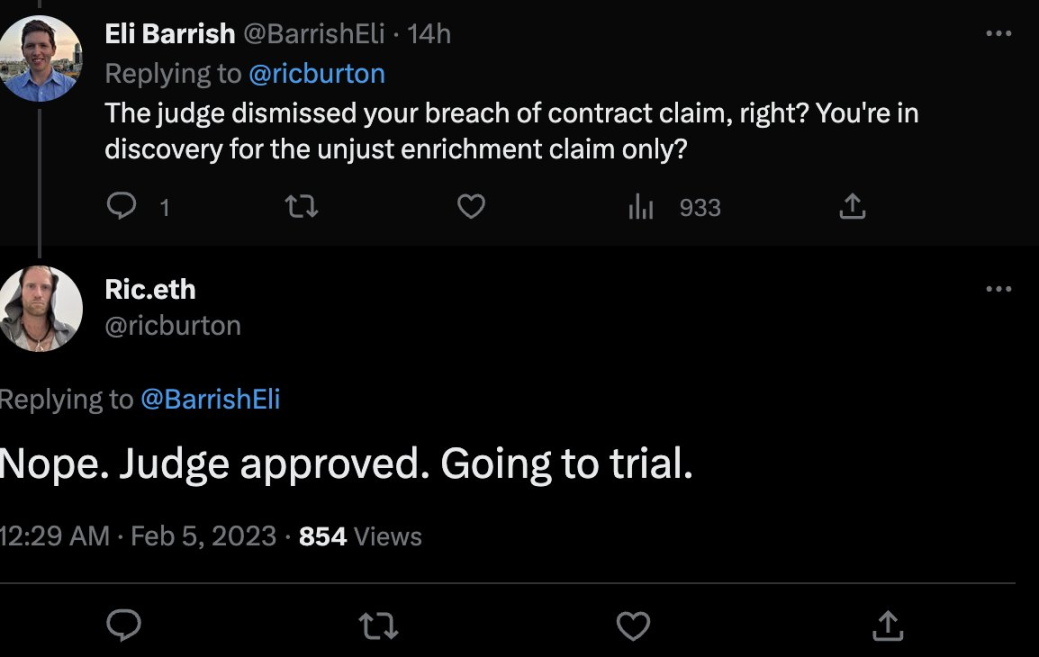This screenshot has height=657, width=1039.
Task: Open the tweet timestamp Feb 5, 2023
Action: 203,536
